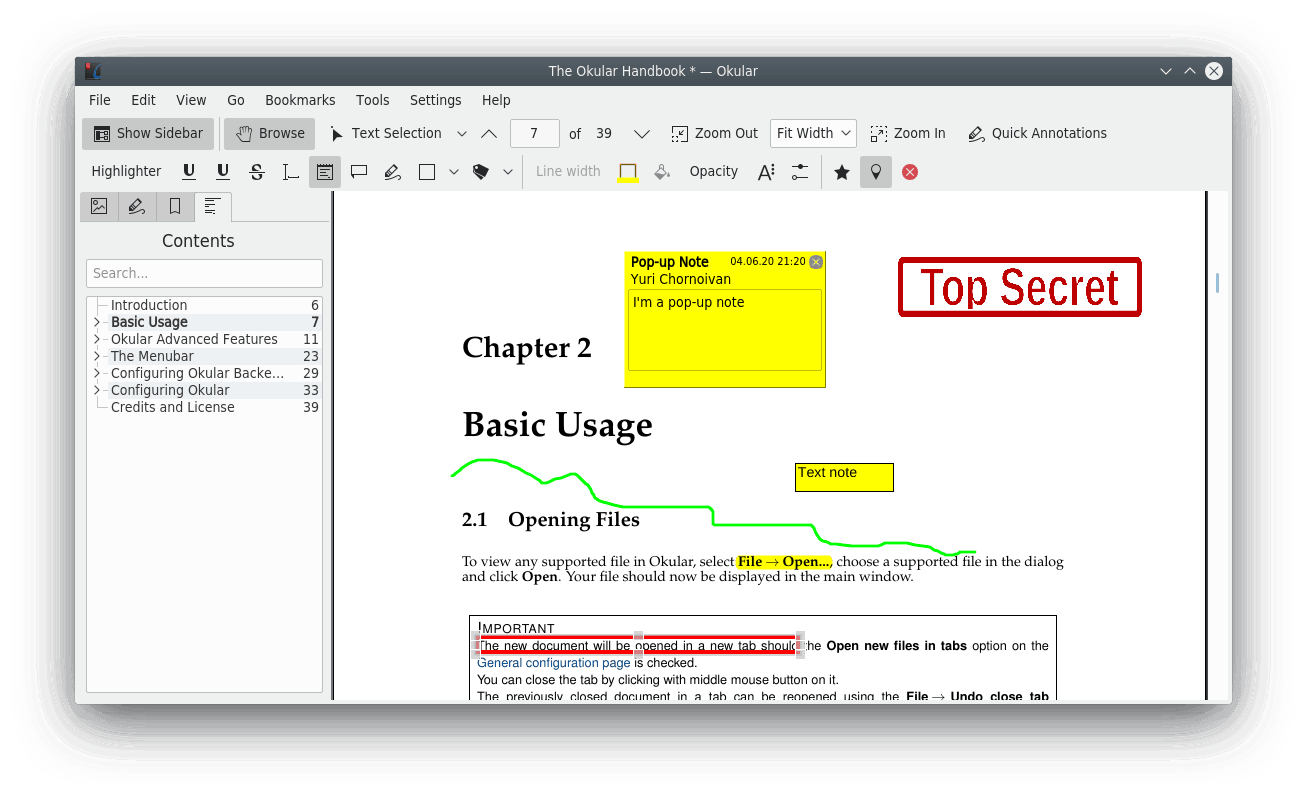Click the Quick Annotations button
The height and width of the screenshot is (797, 1307).
(x=1037, y=133)
